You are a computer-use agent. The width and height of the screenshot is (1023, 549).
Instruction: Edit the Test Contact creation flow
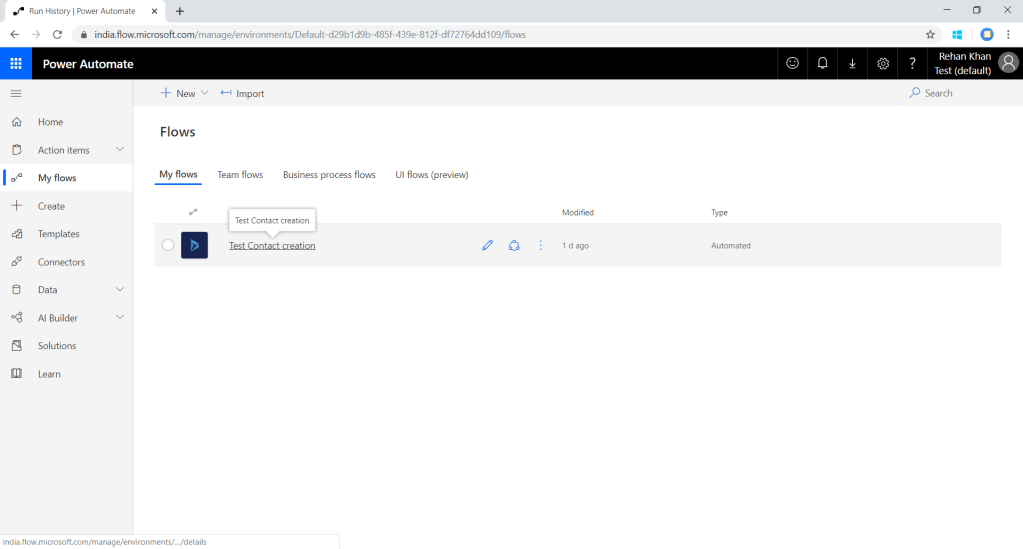[488, 246]
